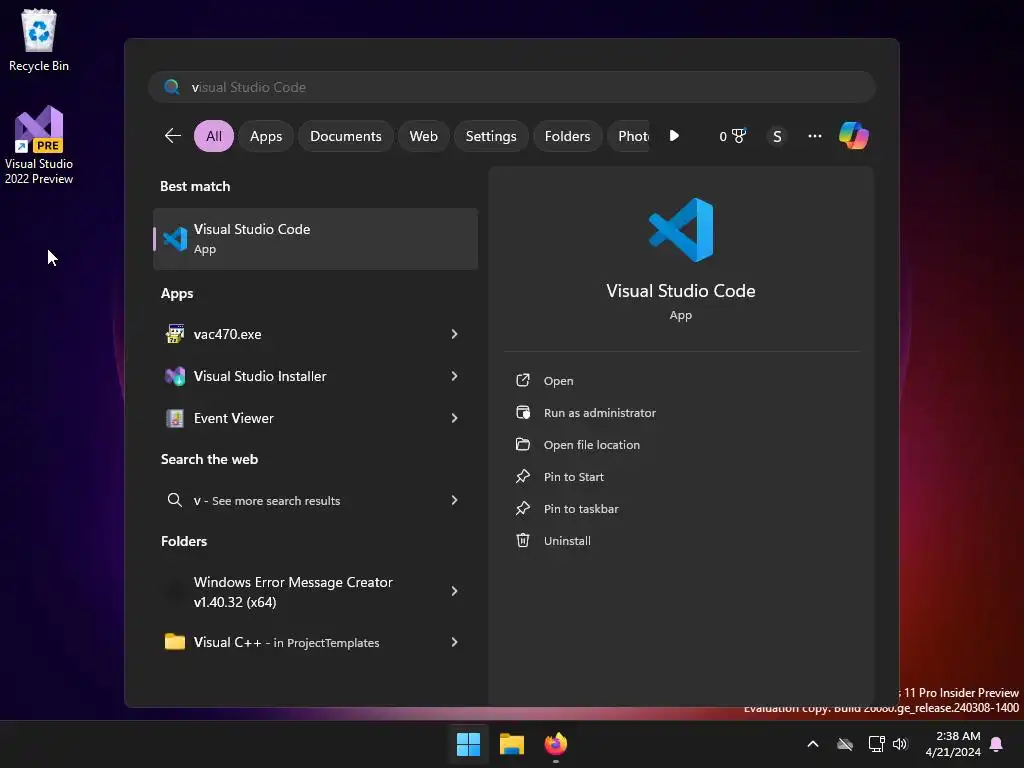Open the Windows Start button
Screen dimensions: 1024x768
point(468,744)
